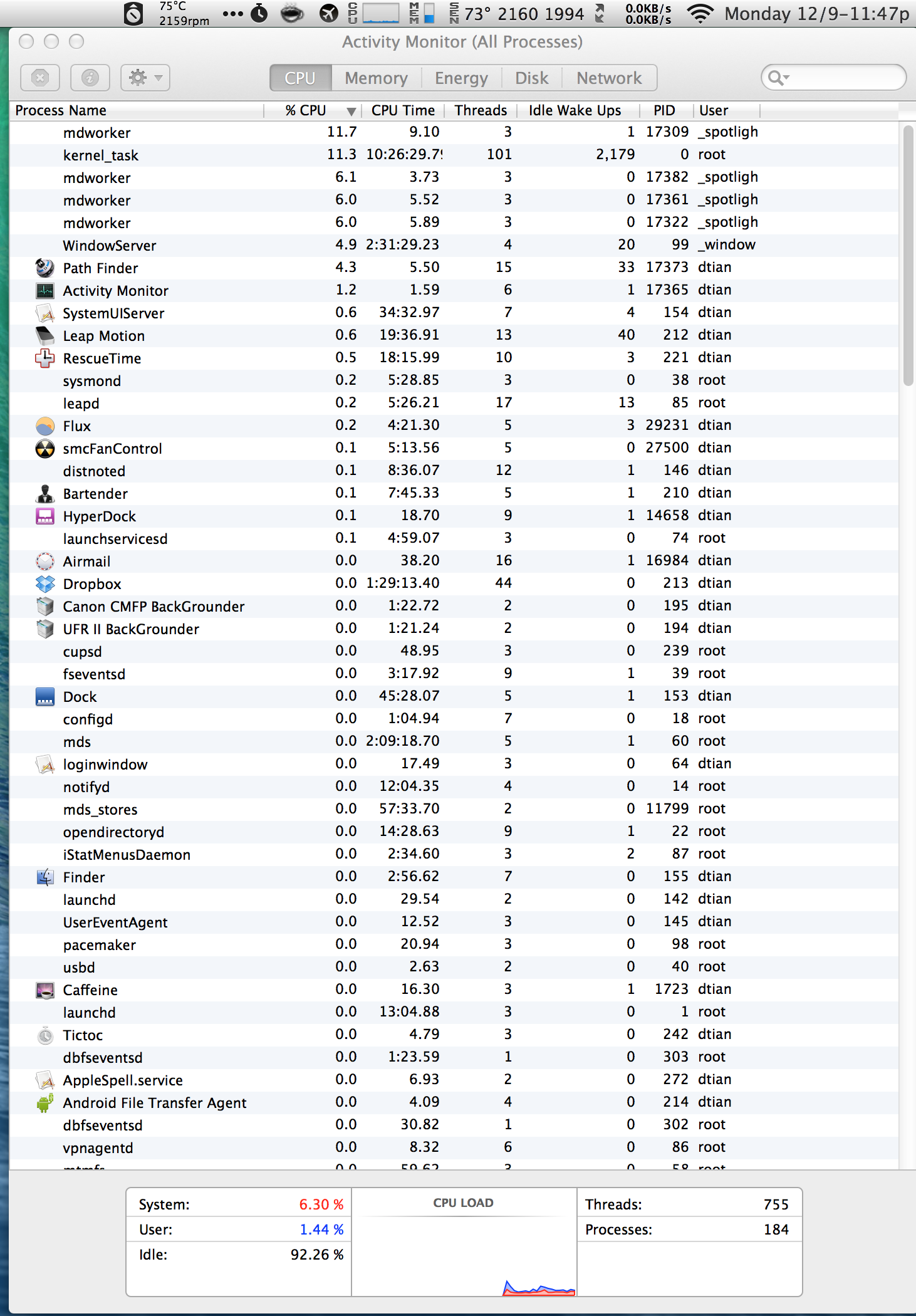The height and width of the screenshot is (1316, 916).
Task: Select the Dropbox process icon
Action: [x=45, y=584]
